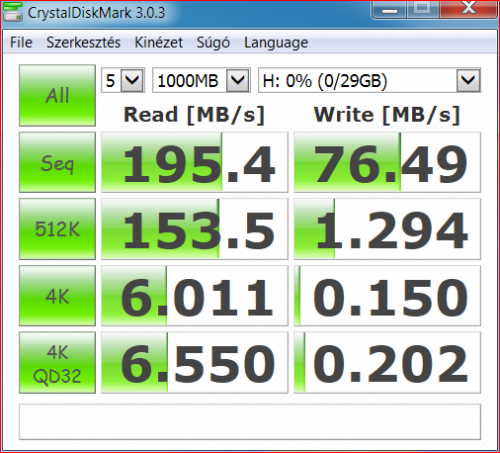500x453 pixels.
Task: Click the Read [MB/s] column header
Action: [x=194, y=115]
